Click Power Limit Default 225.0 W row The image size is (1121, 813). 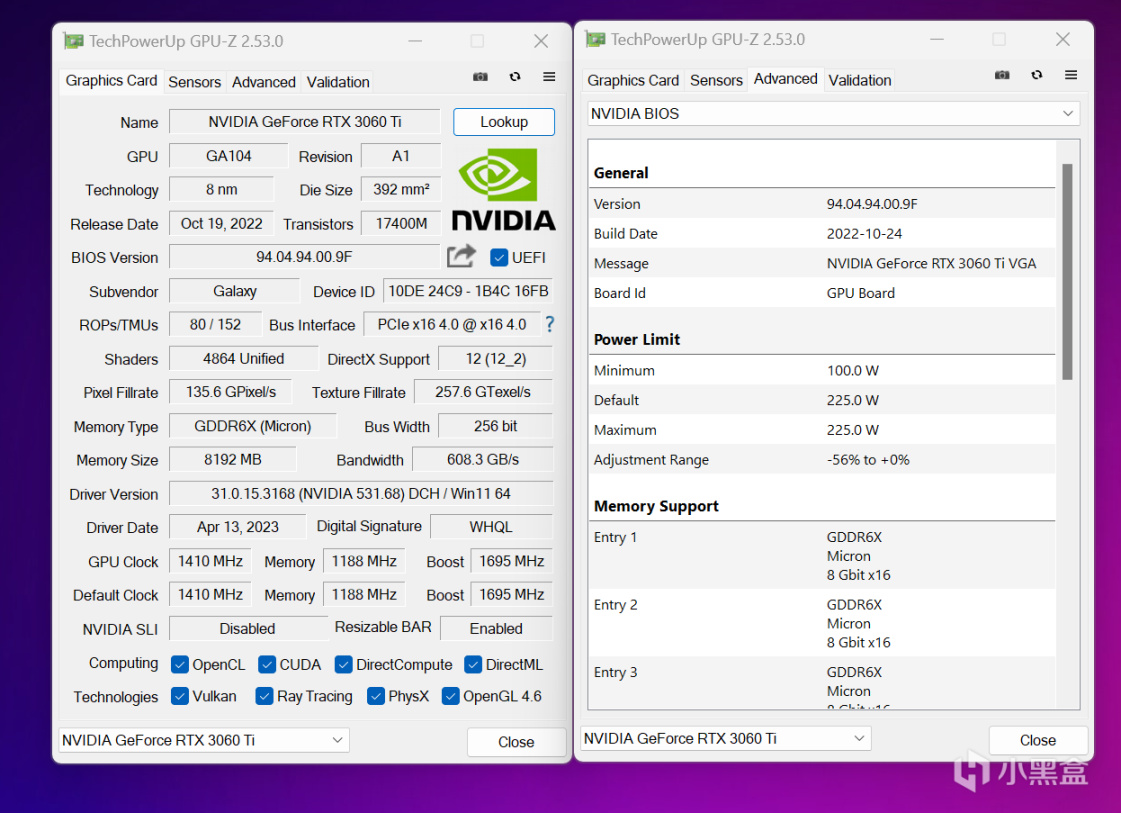point(821,400)
